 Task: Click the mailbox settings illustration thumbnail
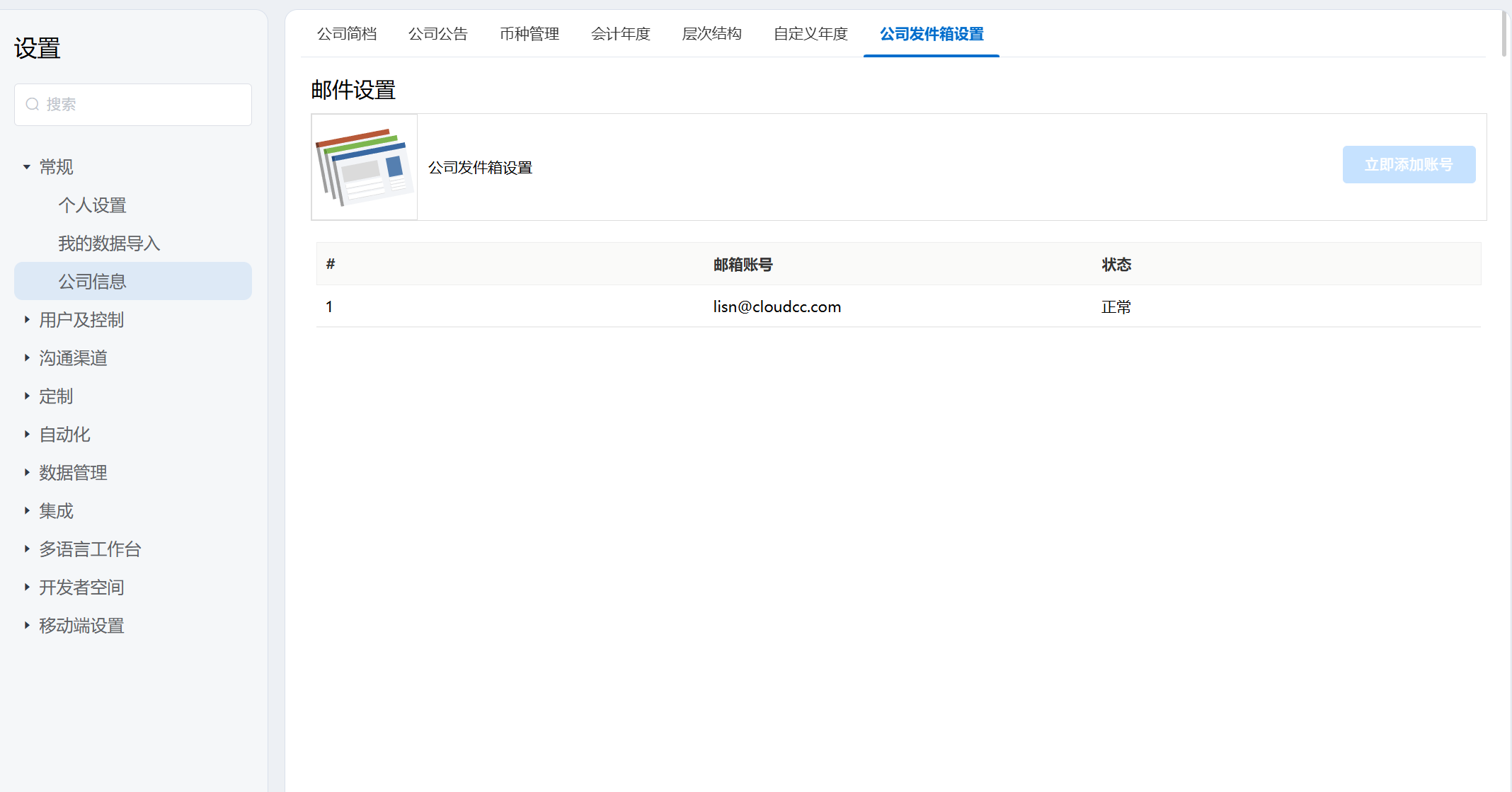[x=365, y=167]
